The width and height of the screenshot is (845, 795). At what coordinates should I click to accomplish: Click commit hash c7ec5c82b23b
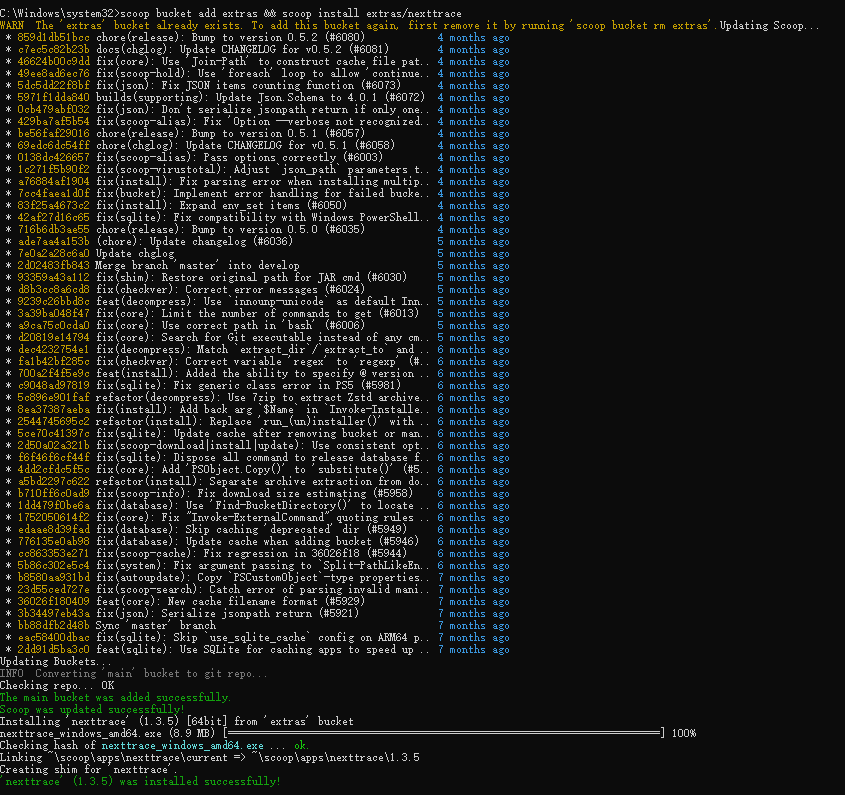pos(53,50)
